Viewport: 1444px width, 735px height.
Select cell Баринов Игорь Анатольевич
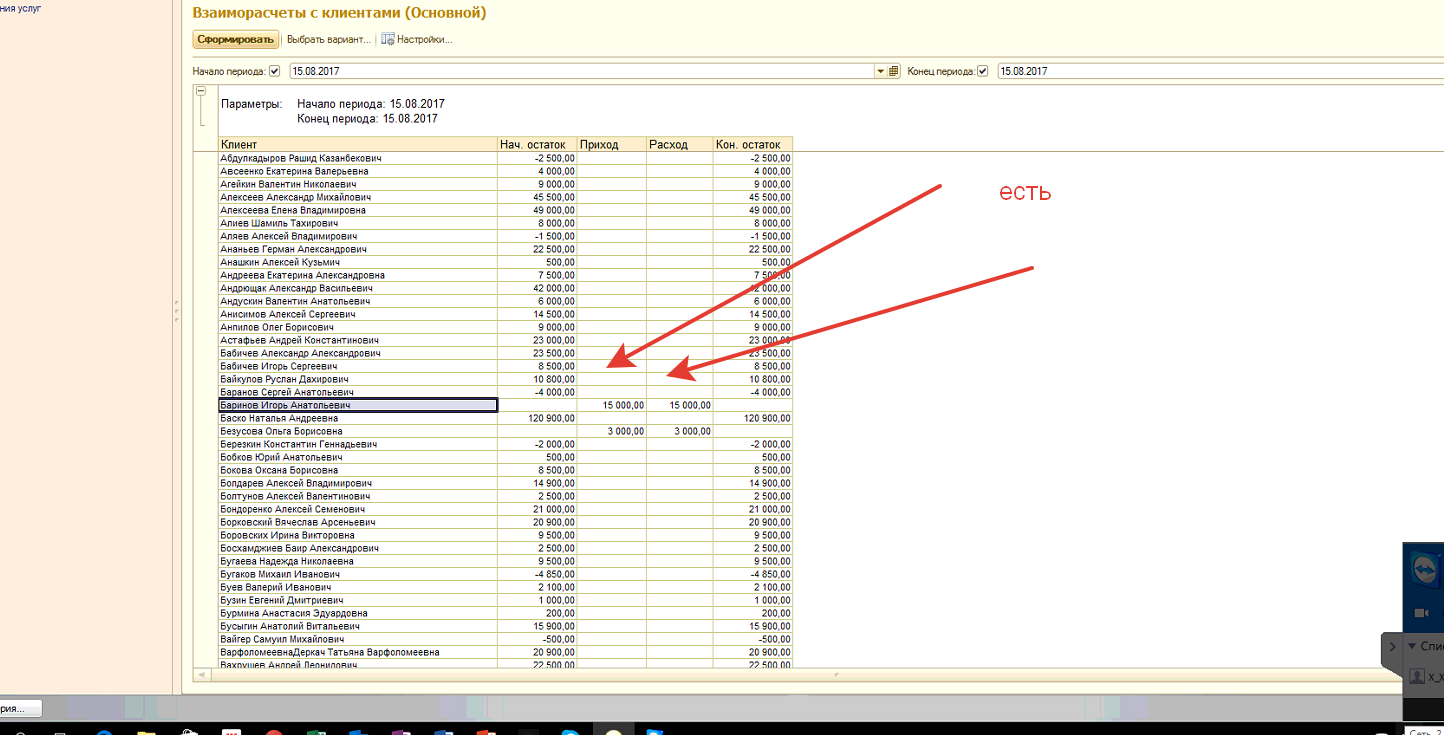[x=358, y=405]
